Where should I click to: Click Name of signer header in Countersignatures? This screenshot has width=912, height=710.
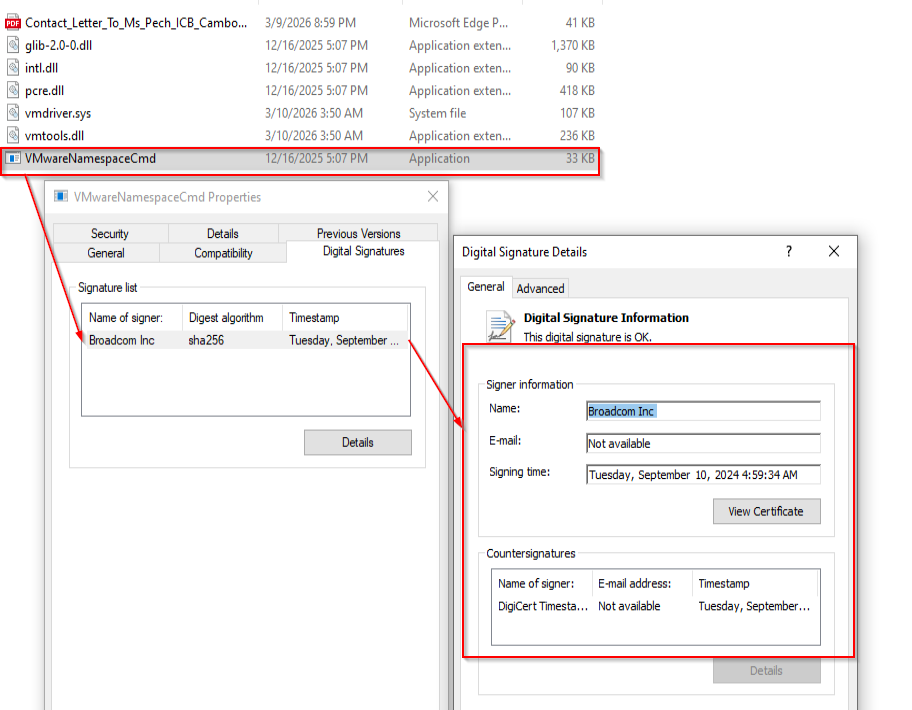(542, 583)
